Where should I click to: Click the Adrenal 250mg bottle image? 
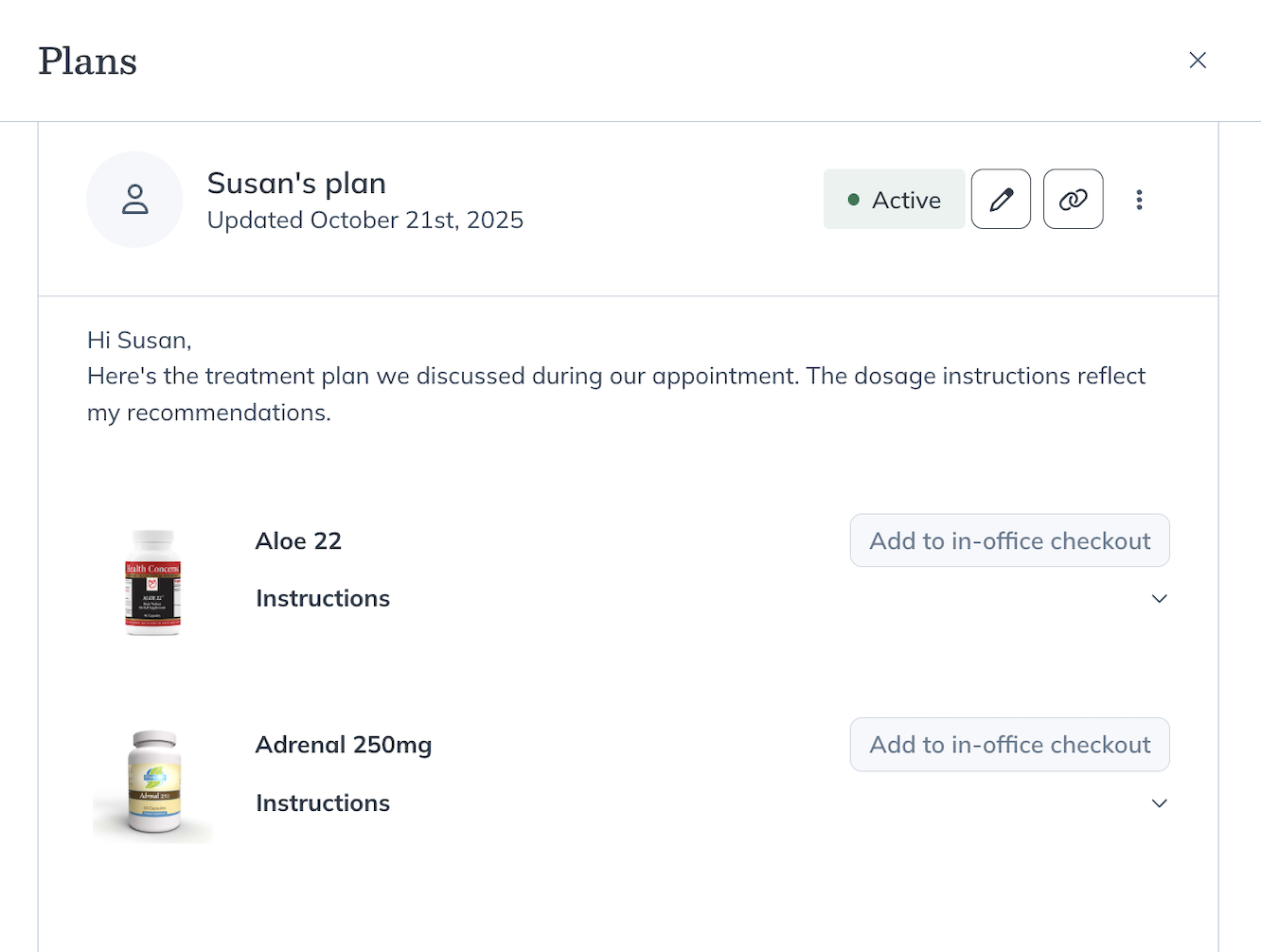click(x=153, y=783)
